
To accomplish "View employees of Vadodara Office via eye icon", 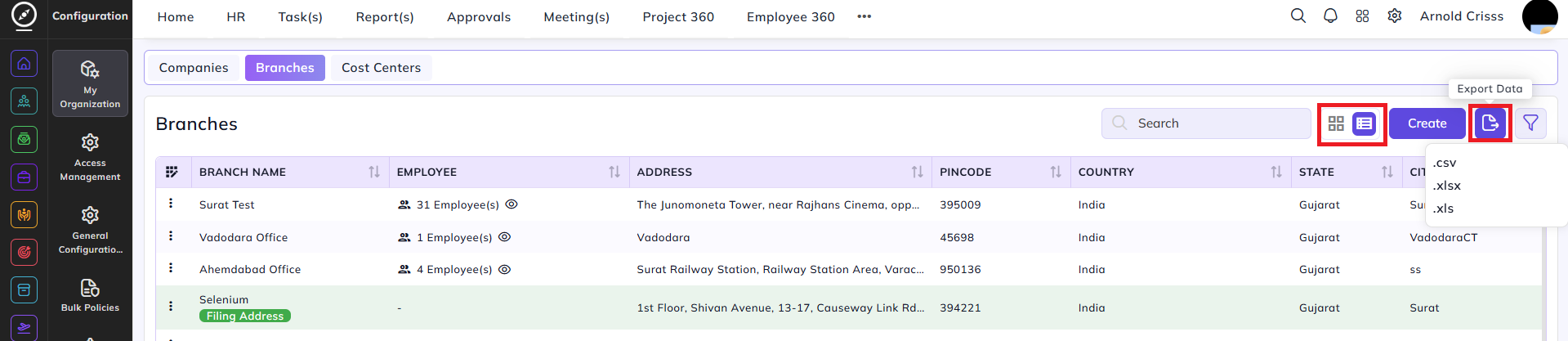I will click(505, 237).
